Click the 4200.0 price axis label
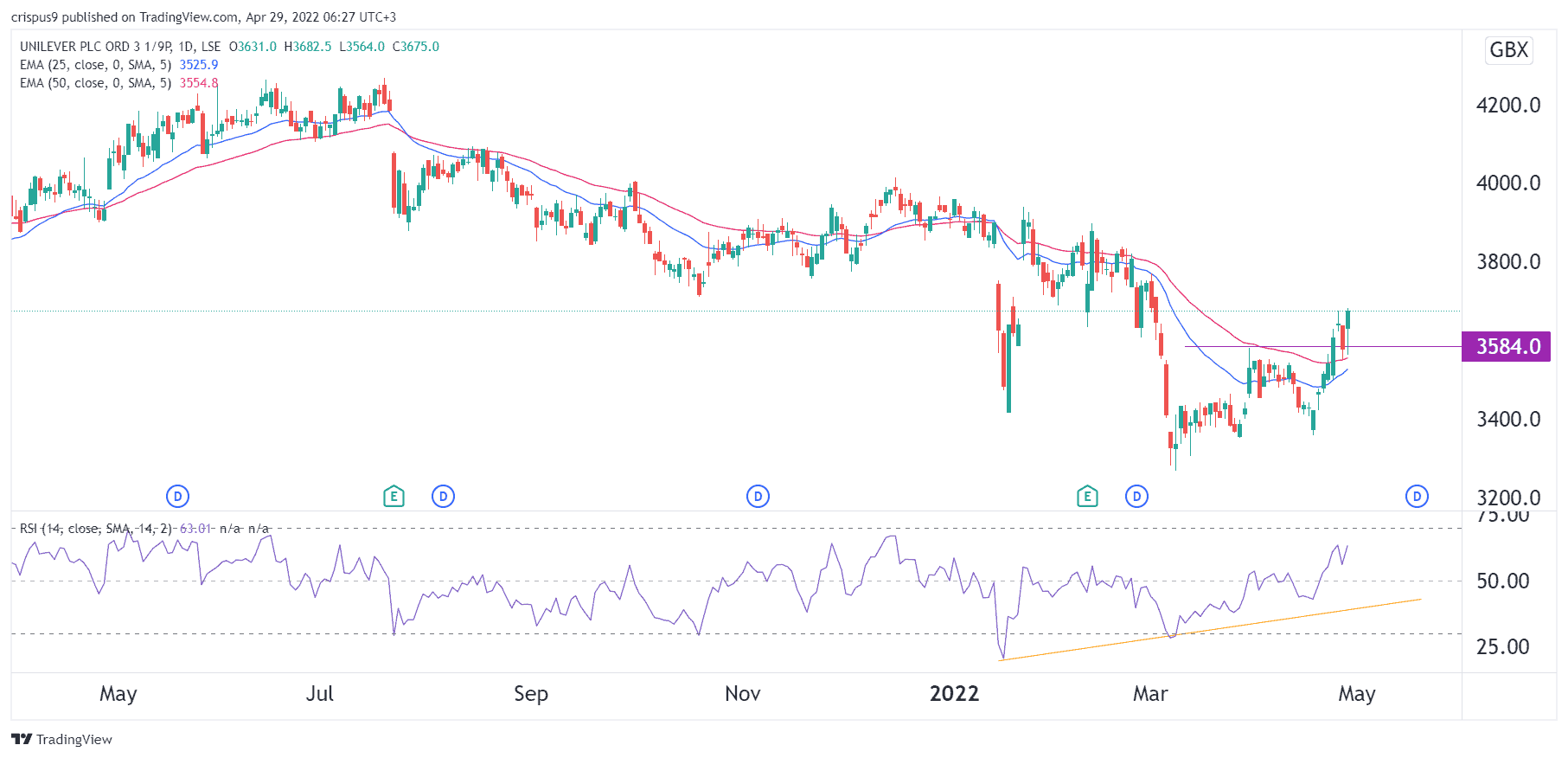 pyautogui.click(x=1508, y=106)
